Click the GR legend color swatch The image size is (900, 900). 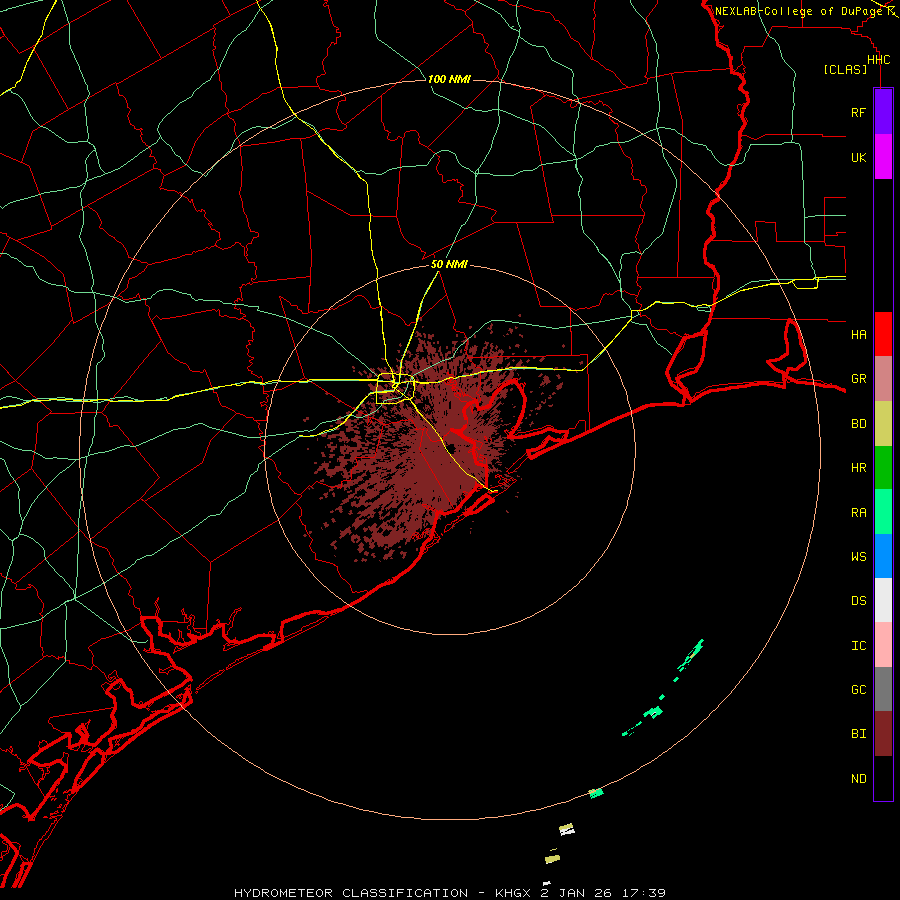(883, 379)
